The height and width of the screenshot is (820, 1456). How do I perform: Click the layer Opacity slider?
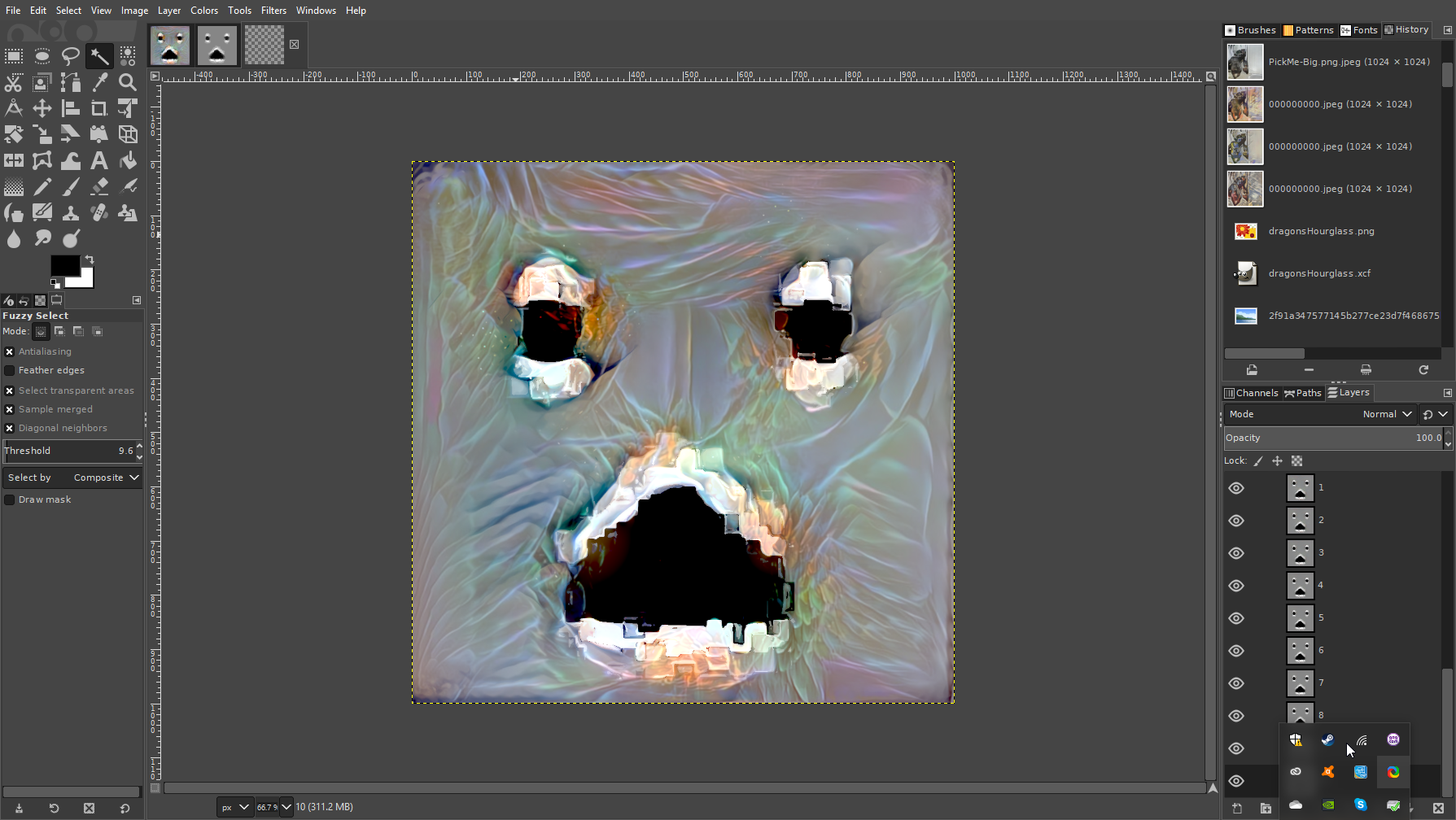click(x=1333, y=438)
